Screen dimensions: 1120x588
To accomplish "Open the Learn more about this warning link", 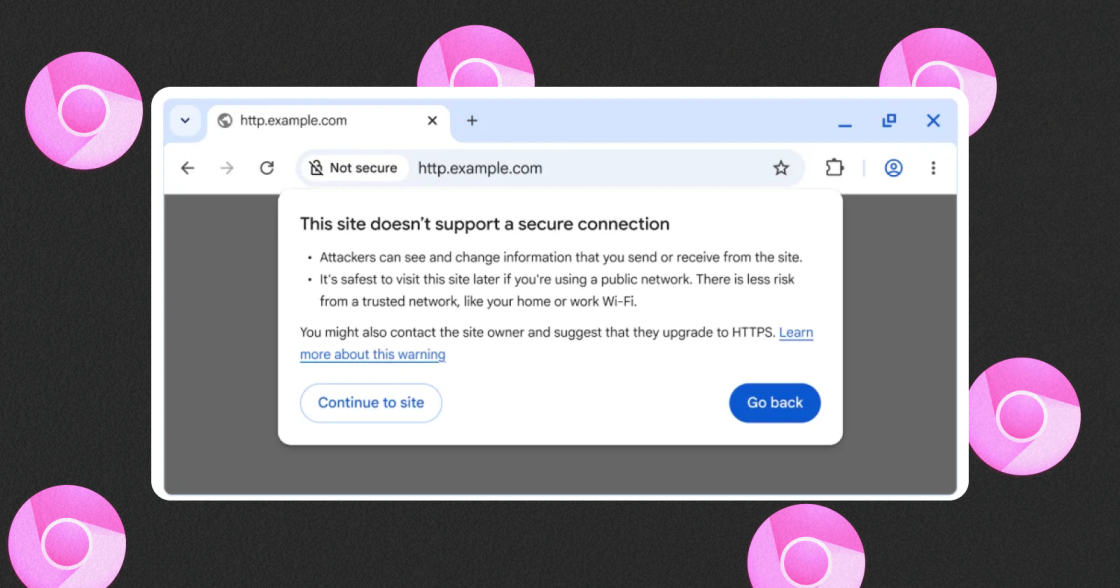I will (372, 354).
